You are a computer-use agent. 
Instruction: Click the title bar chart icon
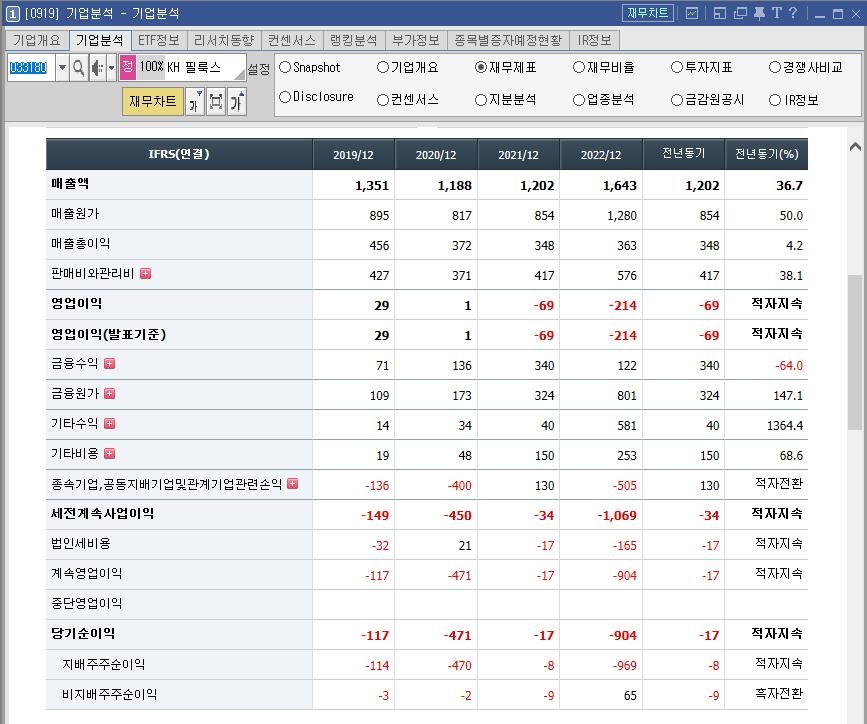pos(692,13)
